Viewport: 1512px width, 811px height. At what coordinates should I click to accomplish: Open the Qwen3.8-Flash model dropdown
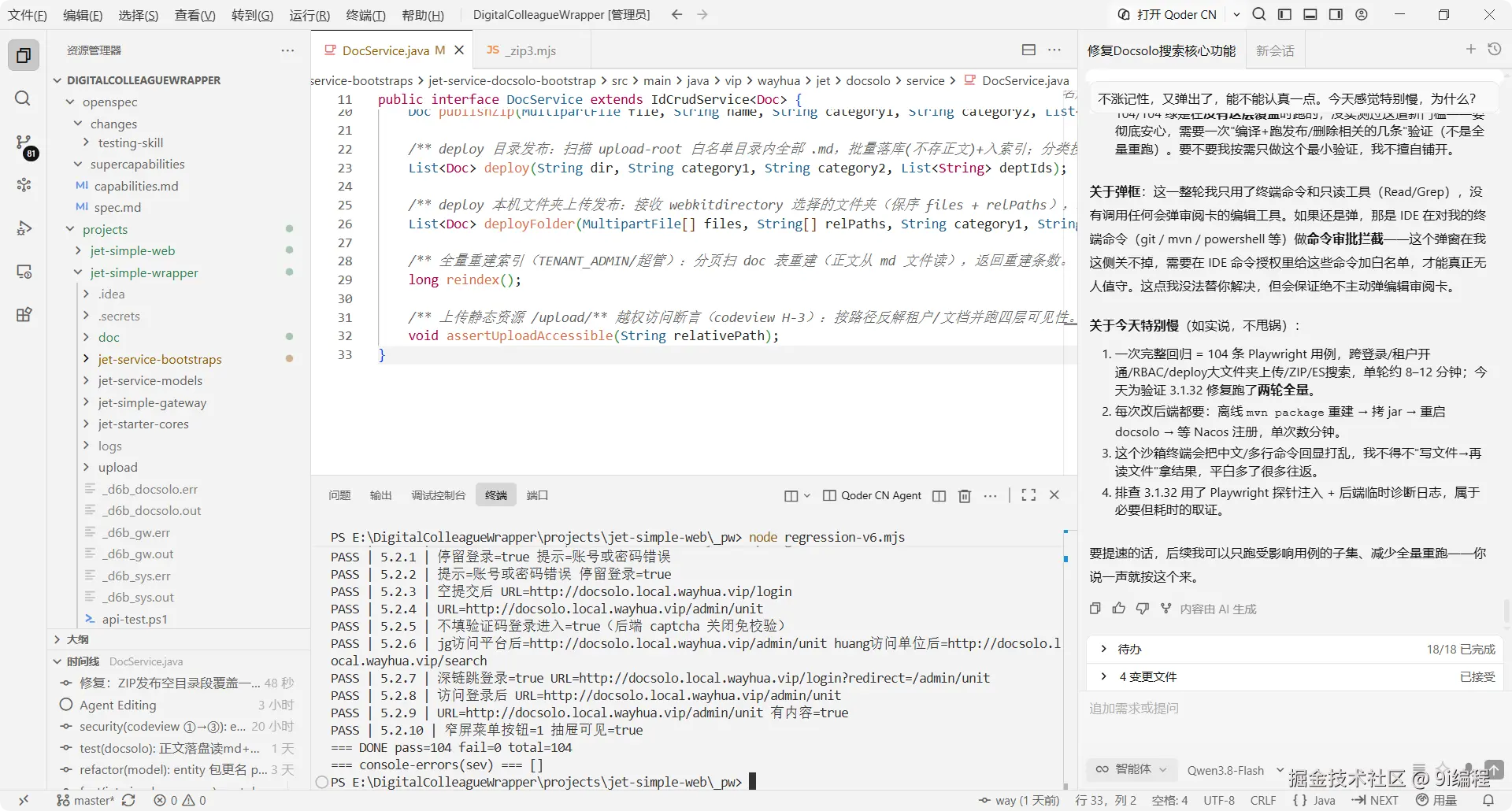1235,770
